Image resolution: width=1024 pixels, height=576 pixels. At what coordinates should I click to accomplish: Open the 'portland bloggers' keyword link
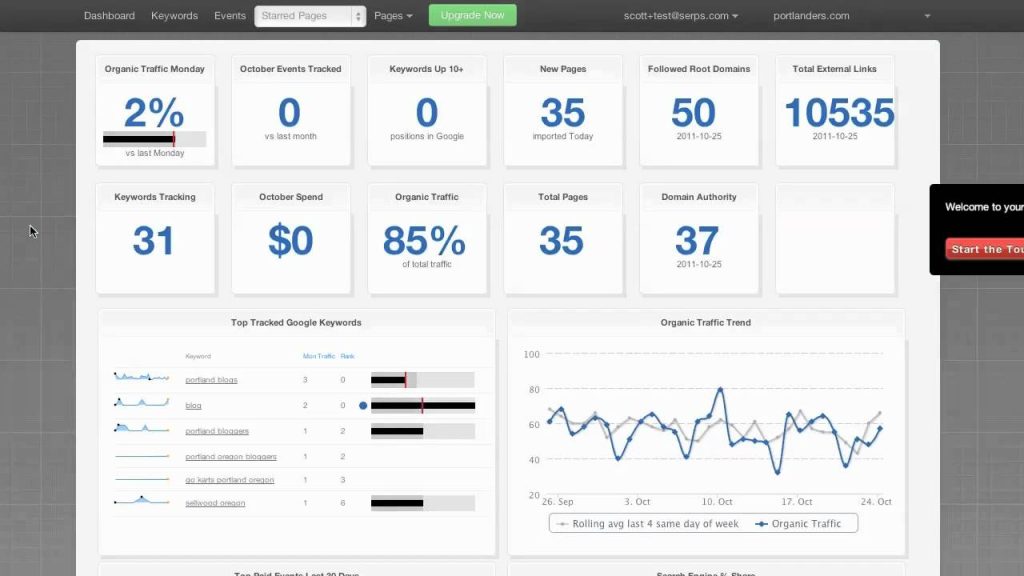click(217, 431)
